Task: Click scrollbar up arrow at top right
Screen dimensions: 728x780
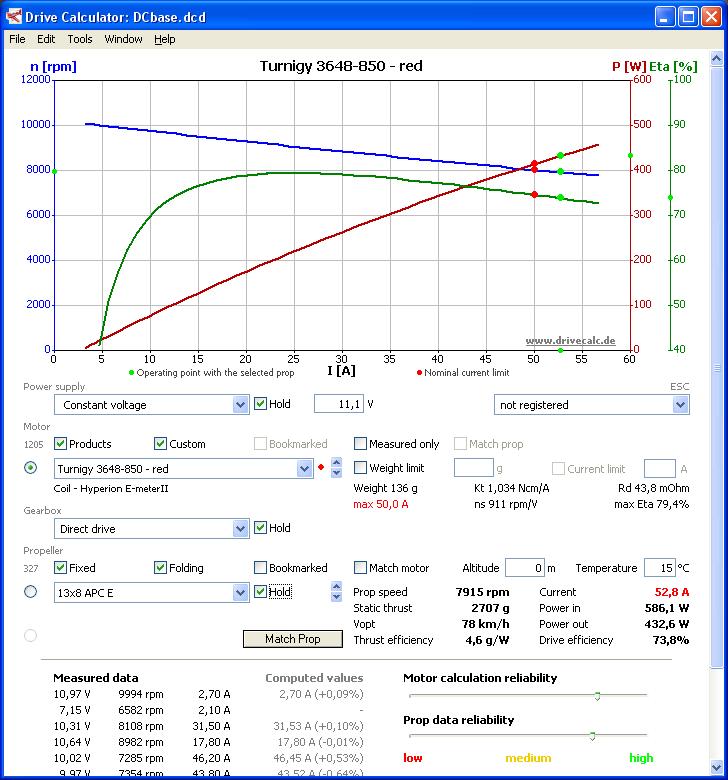Action: [717, 59]
